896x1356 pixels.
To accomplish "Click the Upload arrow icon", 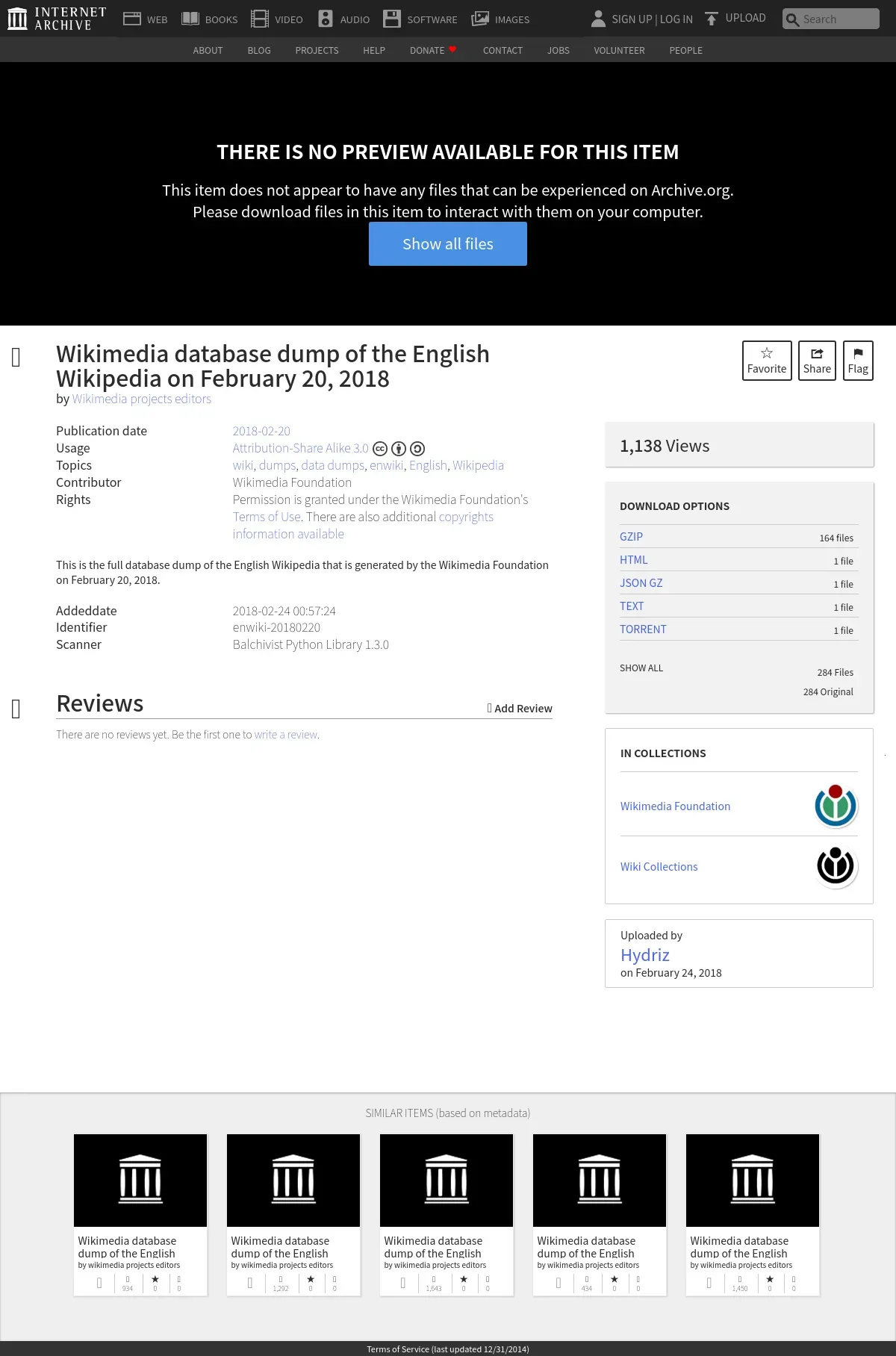I will point(712,19).
